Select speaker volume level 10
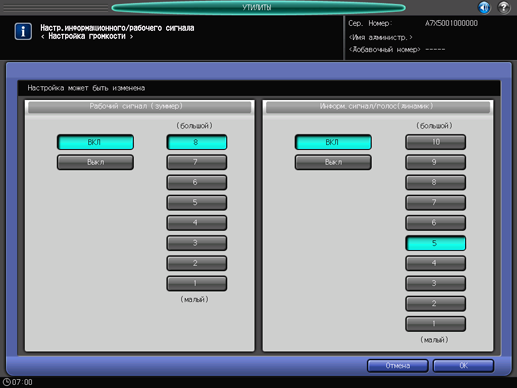 [x=435, y=142]
